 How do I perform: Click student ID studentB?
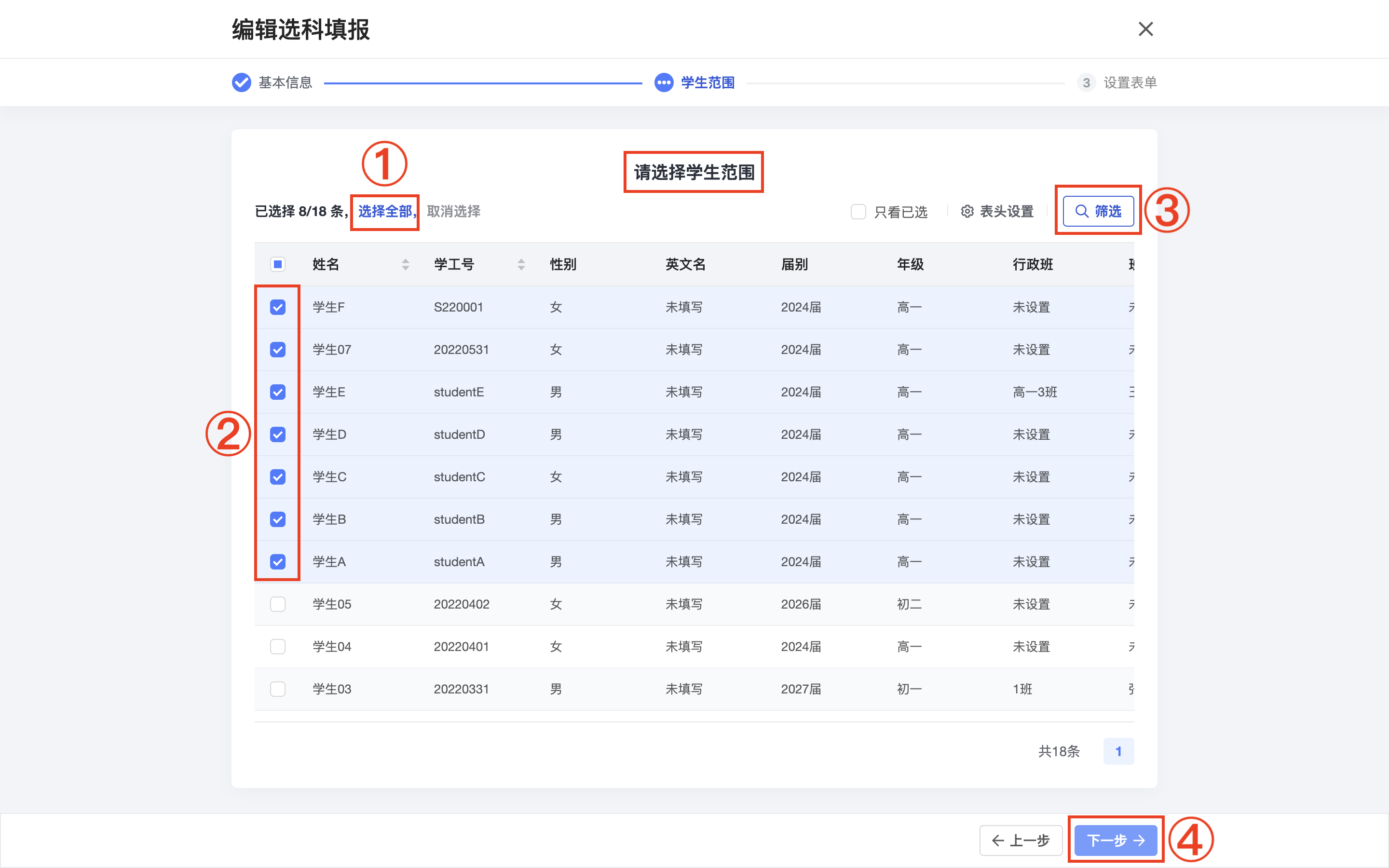point(459,519)
